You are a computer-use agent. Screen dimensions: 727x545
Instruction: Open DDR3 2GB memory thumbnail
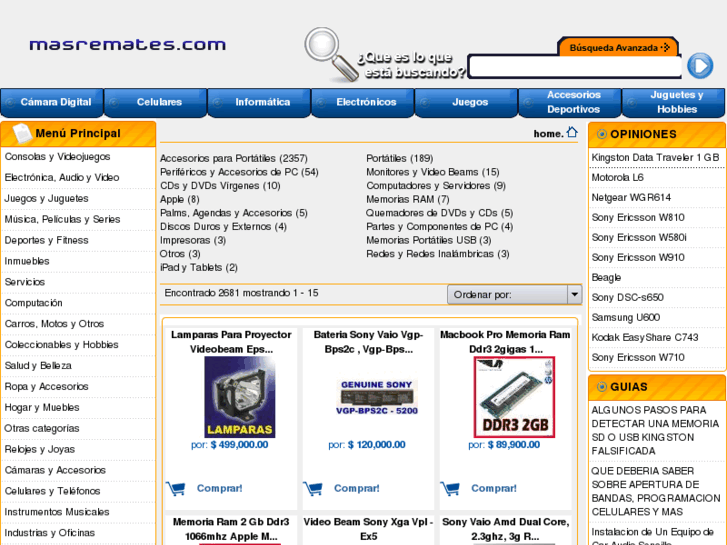point(514,397)
